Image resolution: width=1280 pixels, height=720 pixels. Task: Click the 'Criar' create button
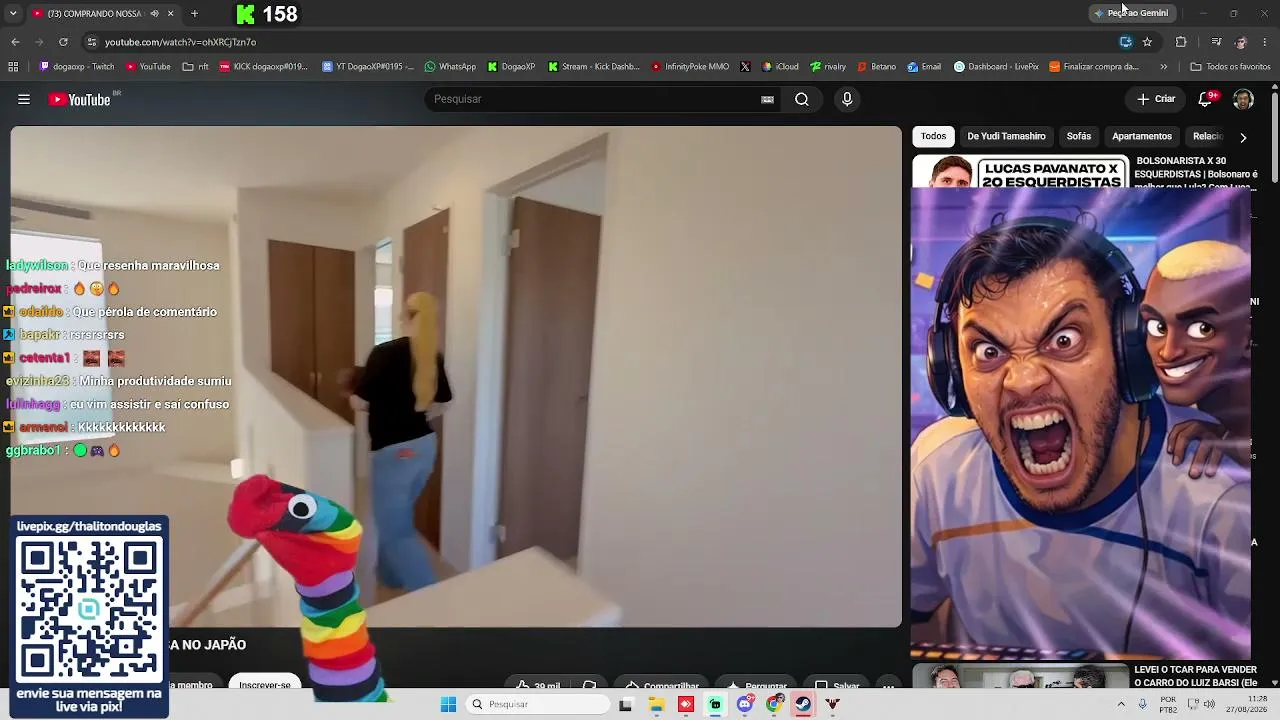tap(1156, 99)
